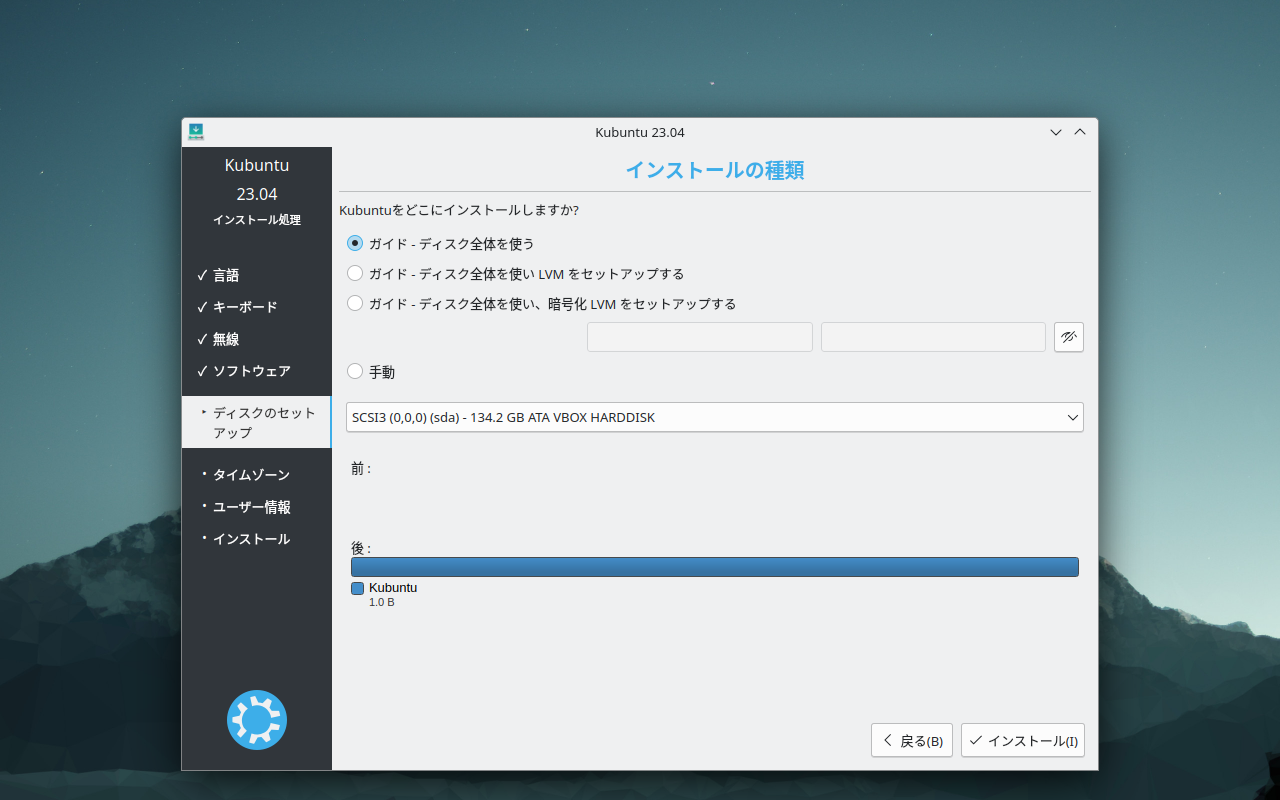Click the インストール処理 sidebar heading
1280x800 pixels.
point(257,220)
